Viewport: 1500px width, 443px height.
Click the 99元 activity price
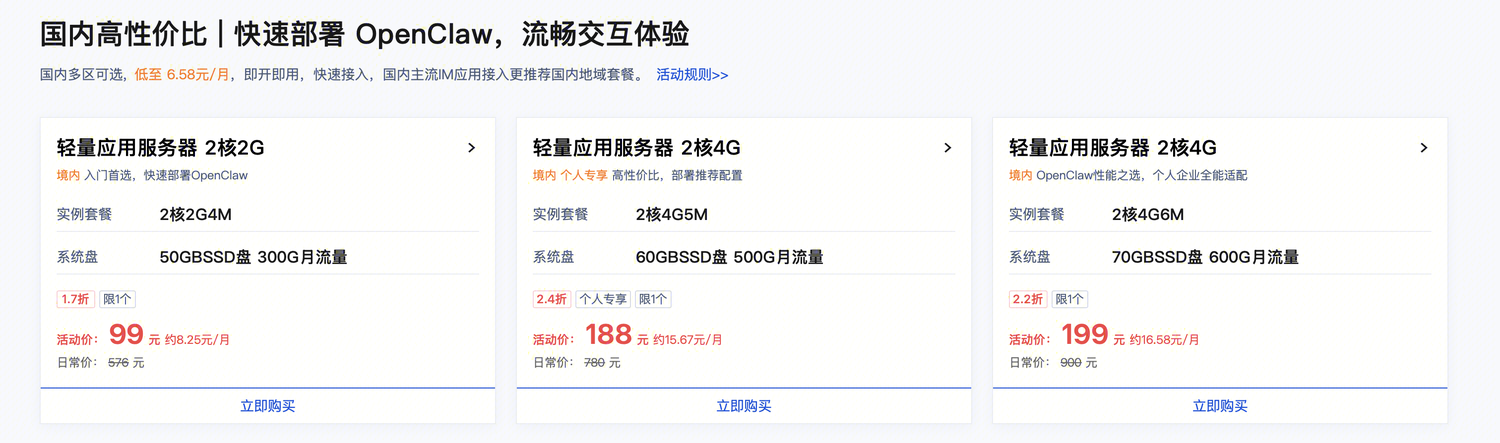(127, 335)
